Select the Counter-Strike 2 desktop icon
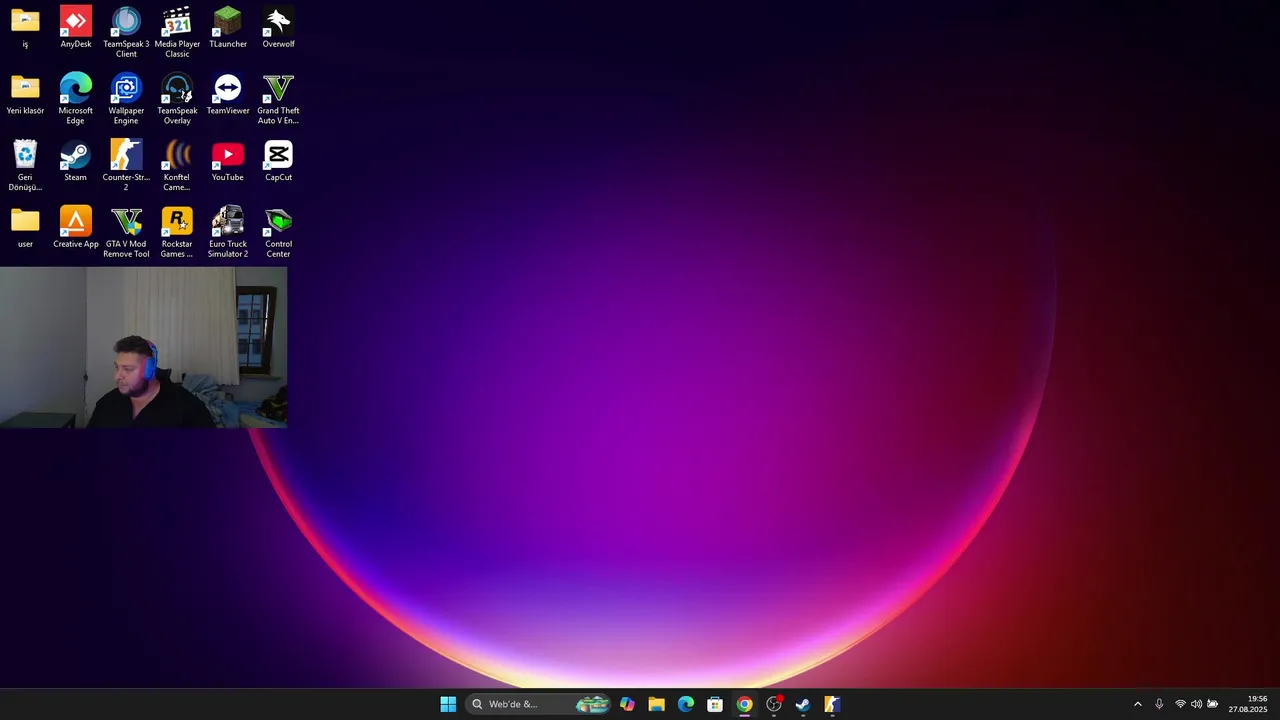 pos(126,166)
